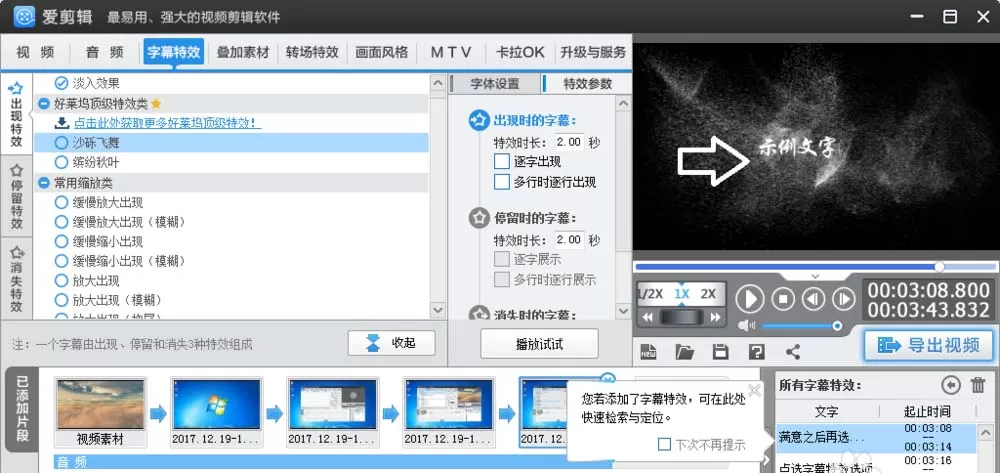Viewport: 1000px width, 473px height.
Task: Save project with the floppy disk icon
Action: (721, 351)
